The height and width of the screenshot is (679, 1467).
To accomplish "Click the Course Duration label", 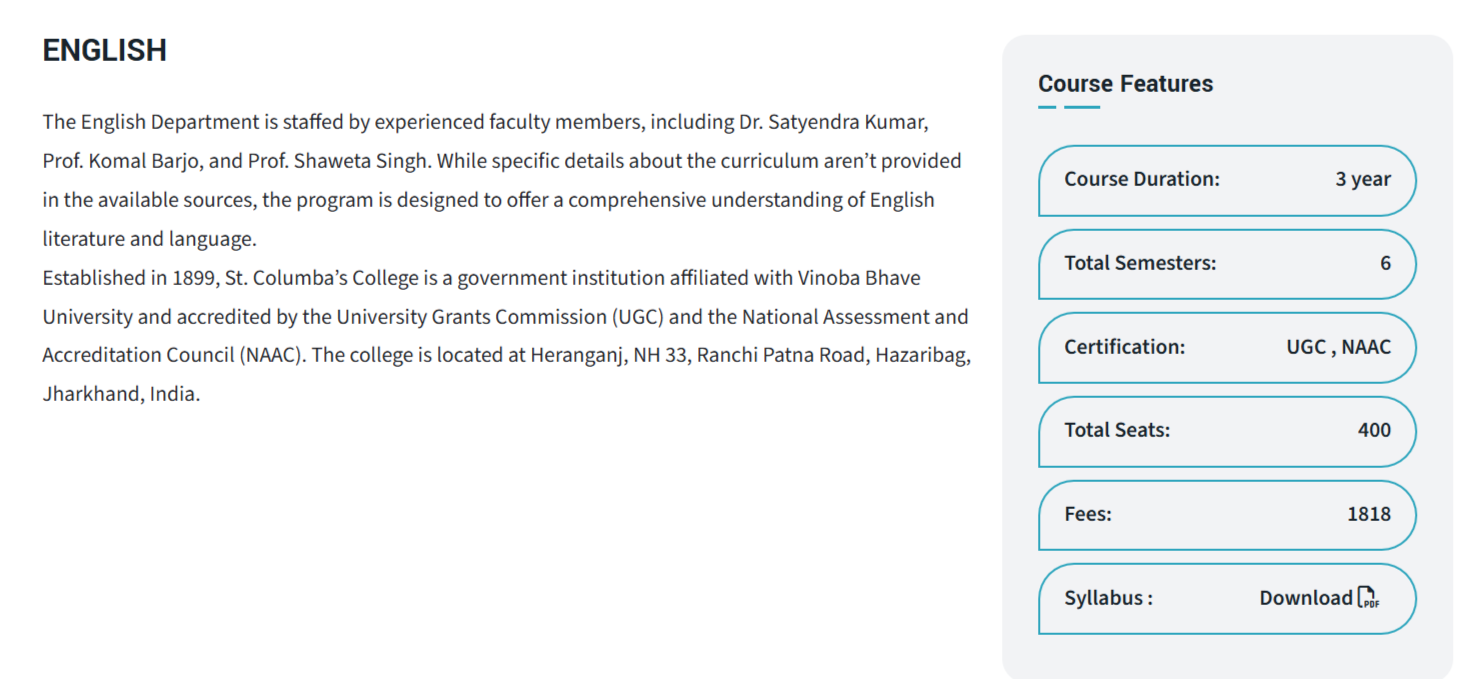I will [x=1141, y=179].
